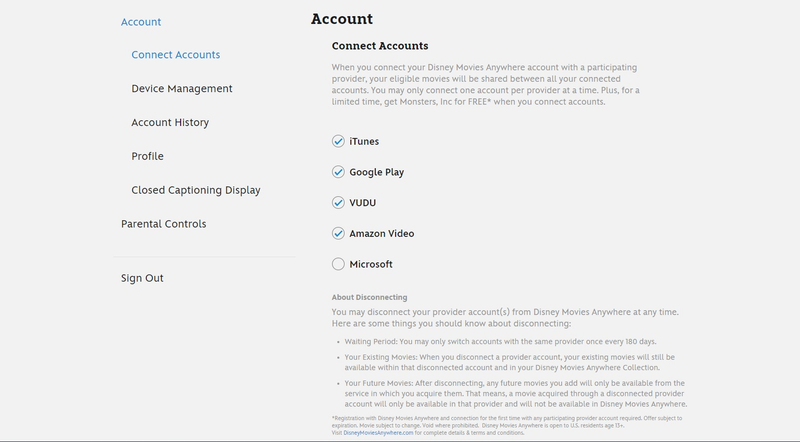
Task: Toggle the VUDU connected checkbox
Action: pos(338,203)
